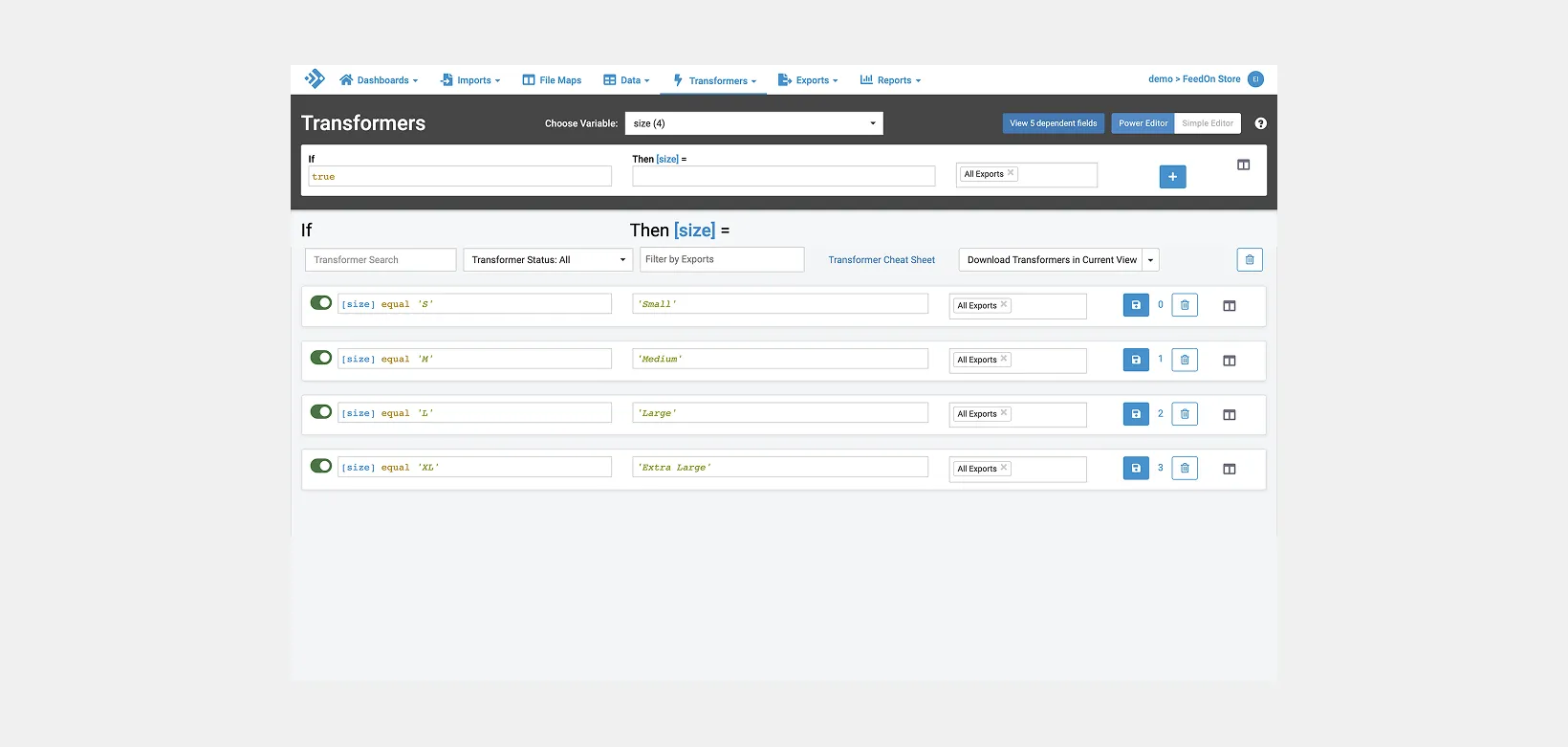Click the Filter by Exports field
1568x747 pixels.
722,259
